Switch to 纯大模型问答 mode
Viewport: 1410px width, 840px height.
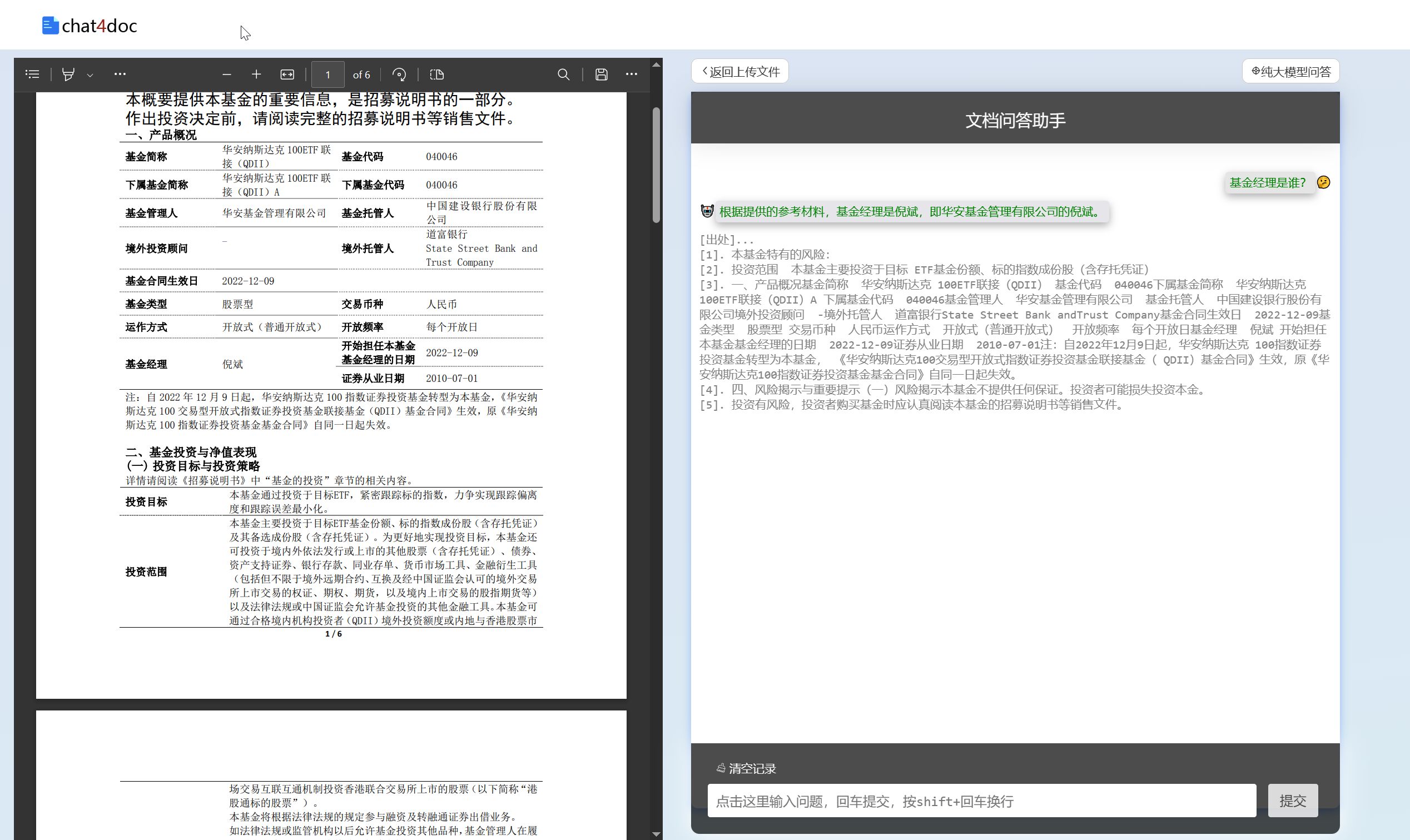1290,71
